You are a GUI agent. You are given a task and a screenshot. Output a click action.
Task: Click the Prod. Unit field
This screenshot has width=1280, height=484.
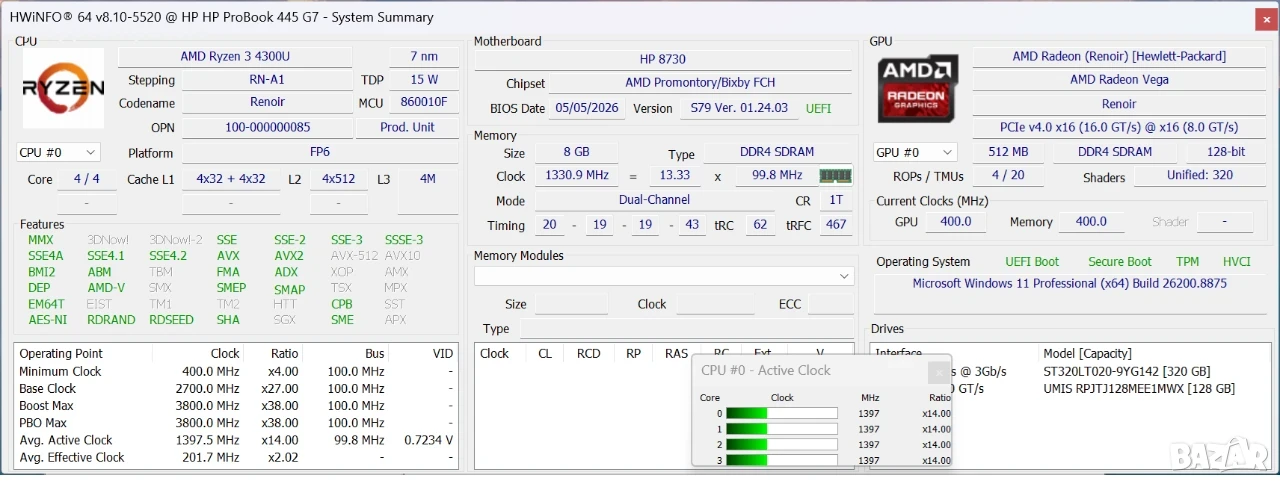[x=408, y=127]
